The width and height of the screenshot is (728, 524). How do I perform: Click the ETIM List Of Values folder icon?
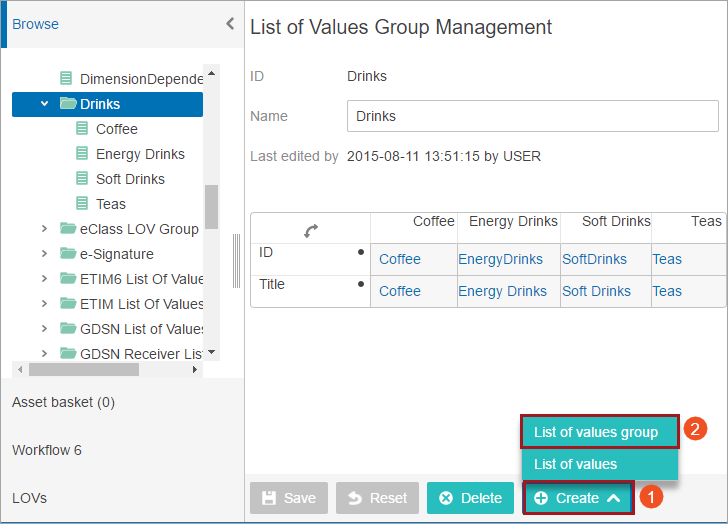[x=68, y=304]
